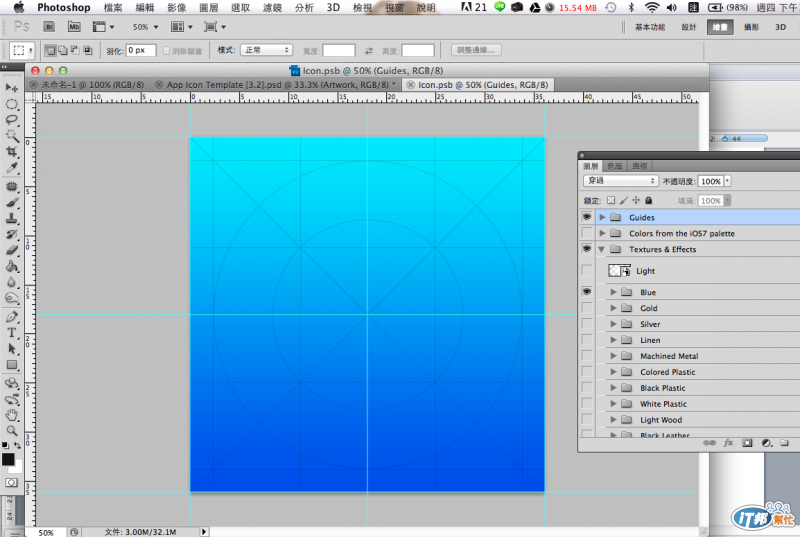Open the 濾鏡 (Filter) menu

pyautogui.click(x=272, y=7)
